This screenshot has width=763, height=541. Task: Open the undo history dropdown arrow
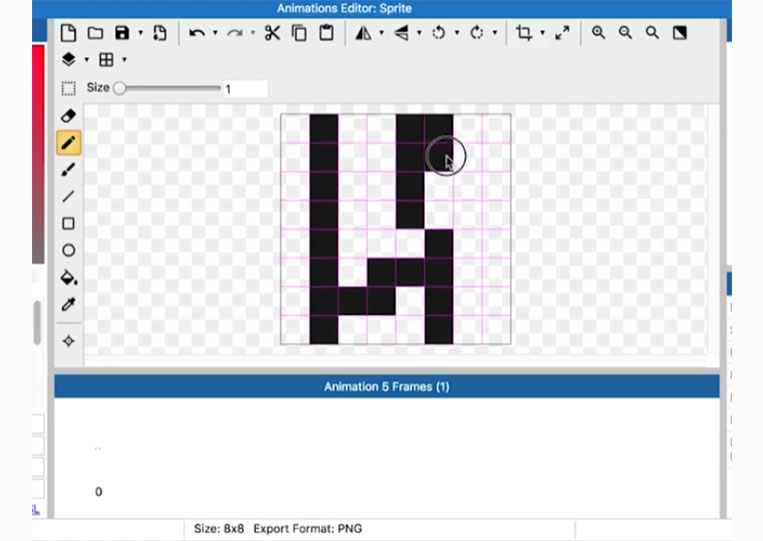click(215, 33)
